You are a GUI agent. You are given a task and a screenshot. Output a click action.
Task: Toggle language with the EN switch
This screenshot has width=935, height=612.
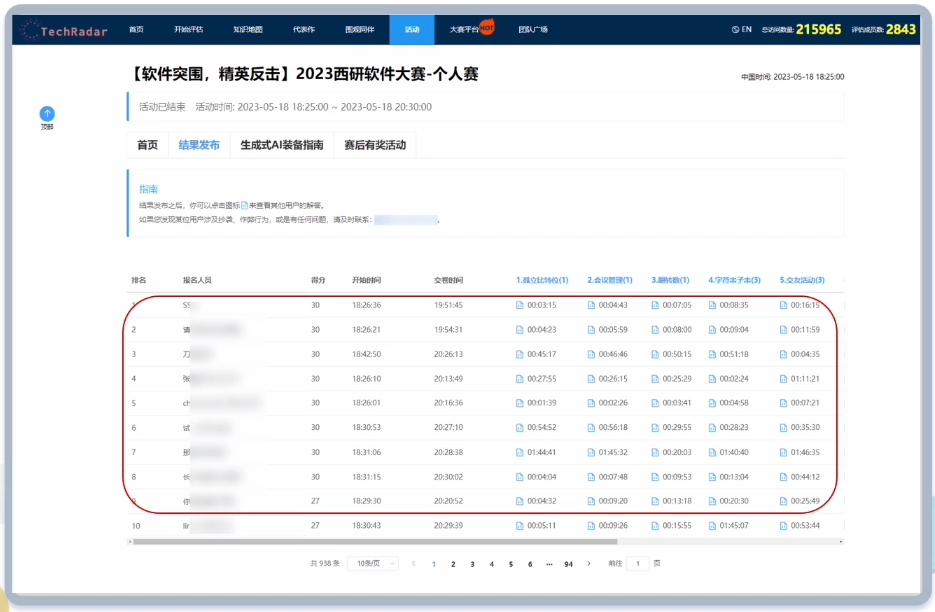[739, 29]
